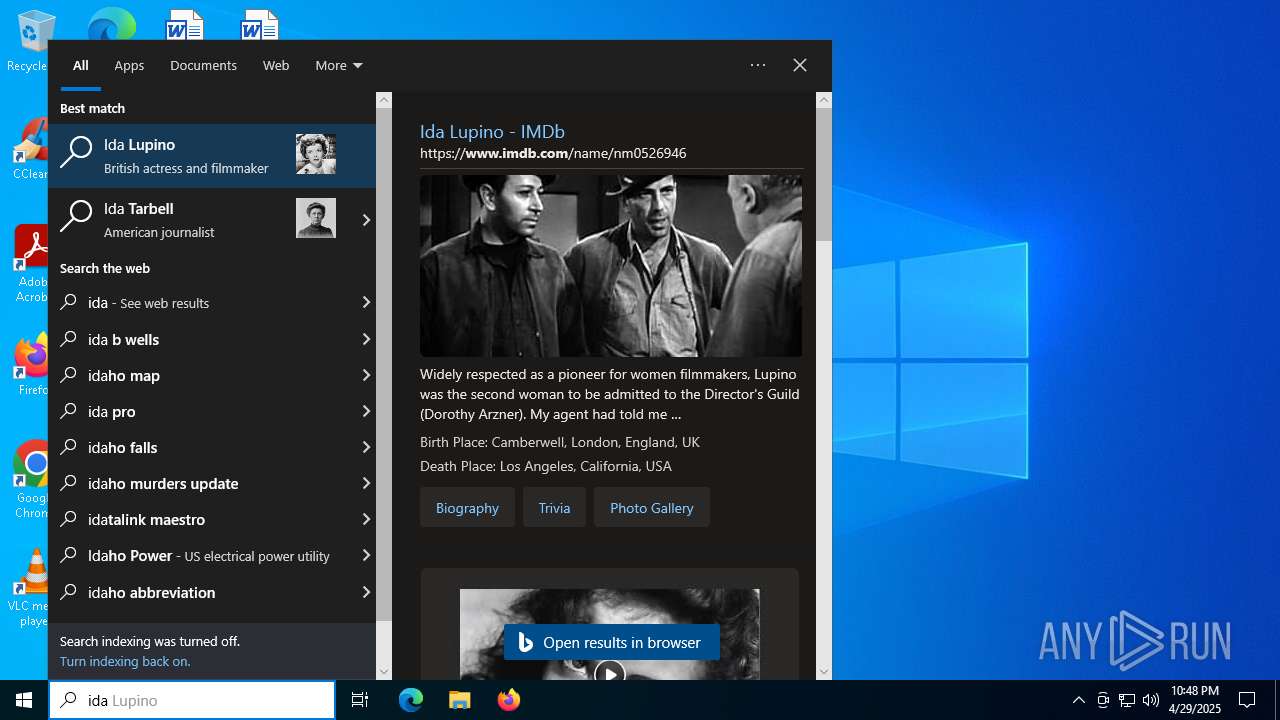Click the search options ellipsis icon
Image resolution: width=1280 pixels, height=720 pixels.
pos(758,65)
